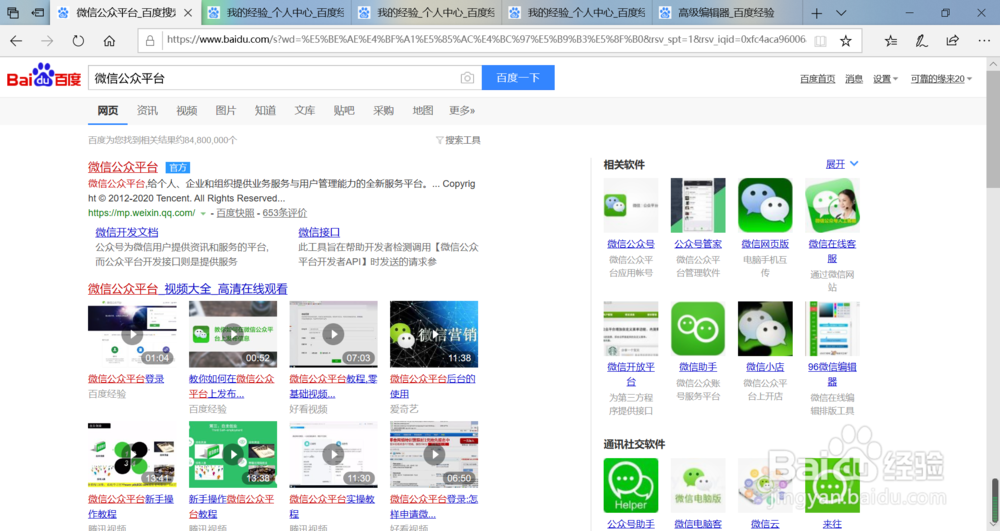Open 公众号管家 software icon
This screenshot has height=531, width=1000.
[x=698, y=205]
